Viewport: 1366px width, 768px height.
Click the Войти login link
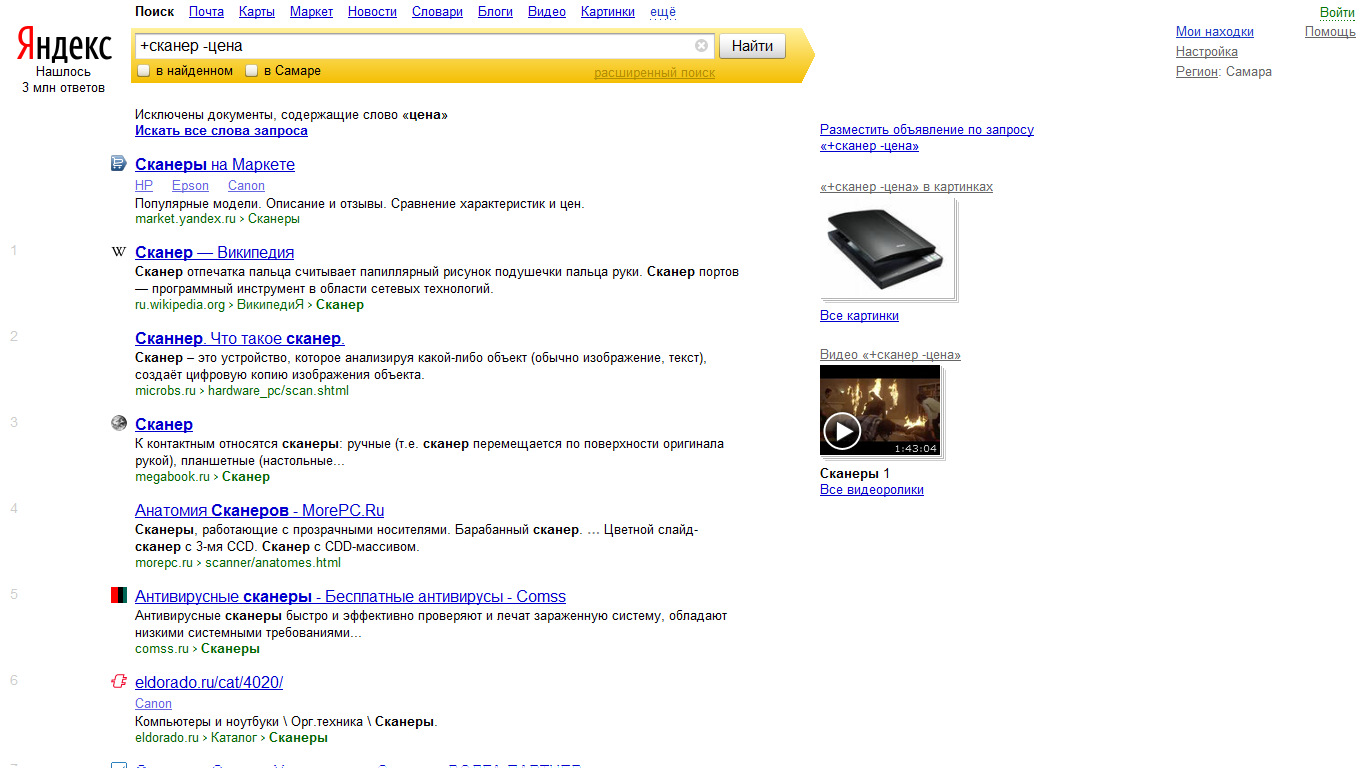tap(1337, 13)
